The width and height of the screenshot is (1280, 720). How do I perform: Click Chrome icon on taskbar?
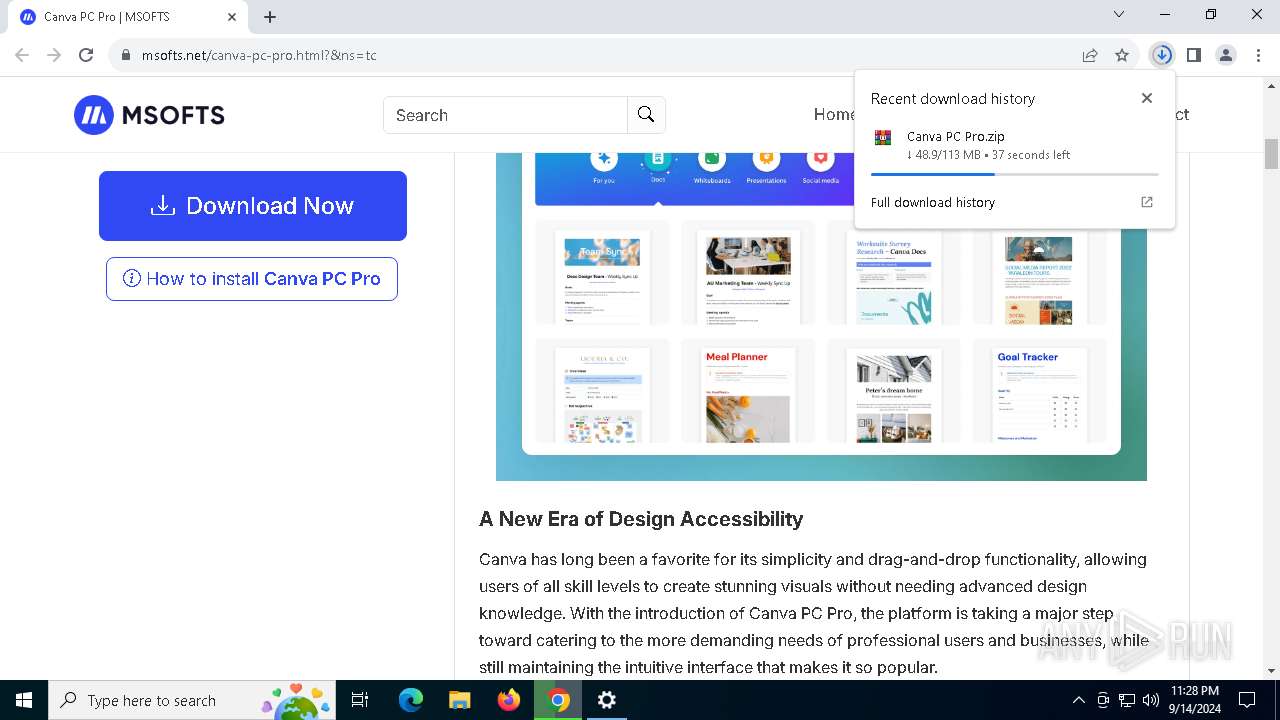tap(558, 700)
